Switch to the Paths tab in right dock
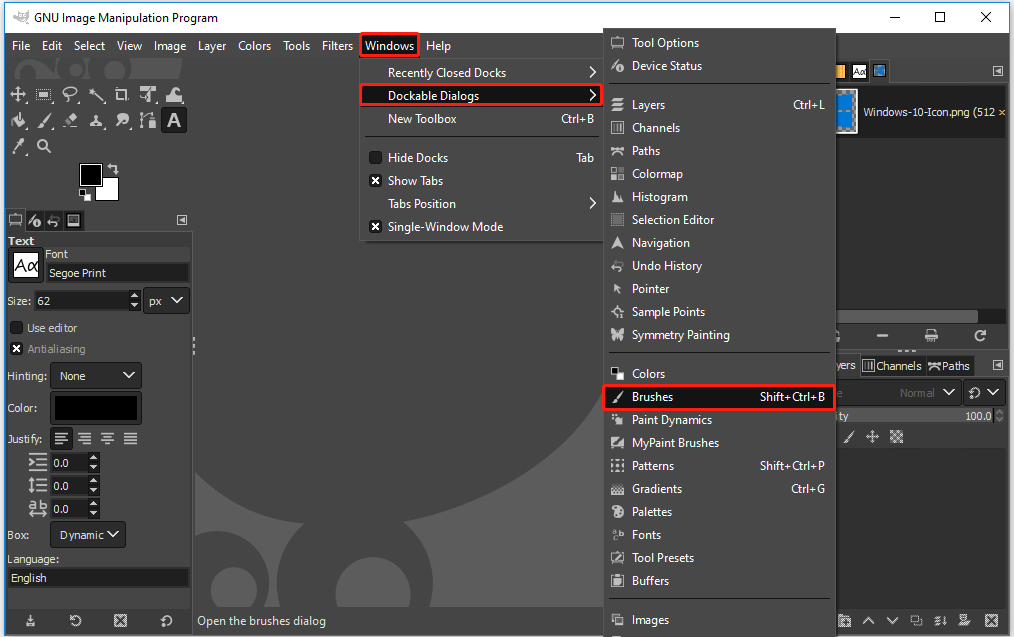 coord(949,366)
